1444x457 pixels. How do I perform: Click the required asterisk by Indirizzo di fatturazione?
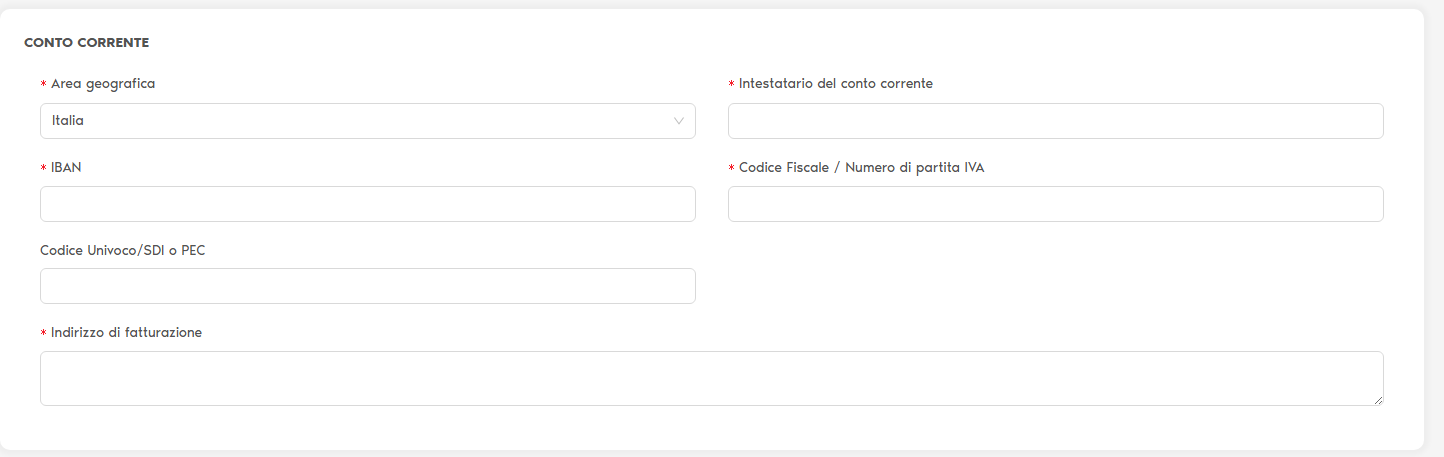click(x=44, y=334)
